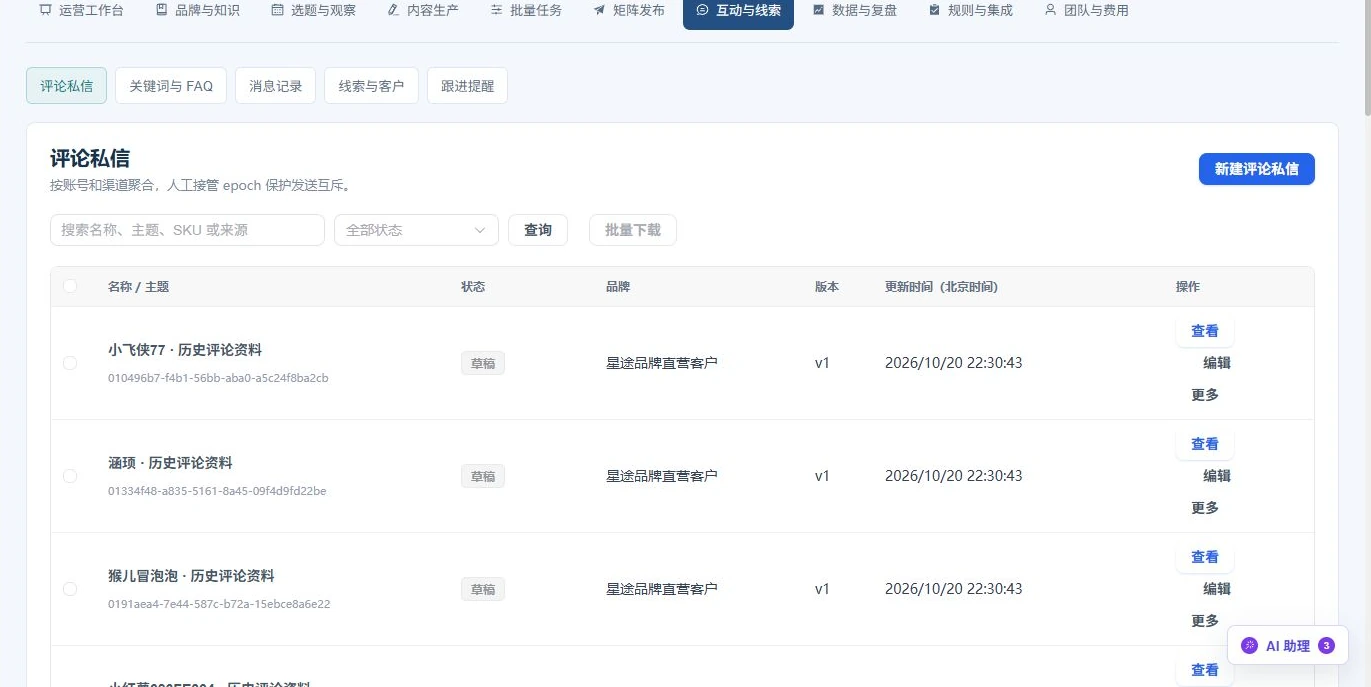Click the 批量下载 button
The height and width of the screenshot is (687, 1371).
point(633,230)
